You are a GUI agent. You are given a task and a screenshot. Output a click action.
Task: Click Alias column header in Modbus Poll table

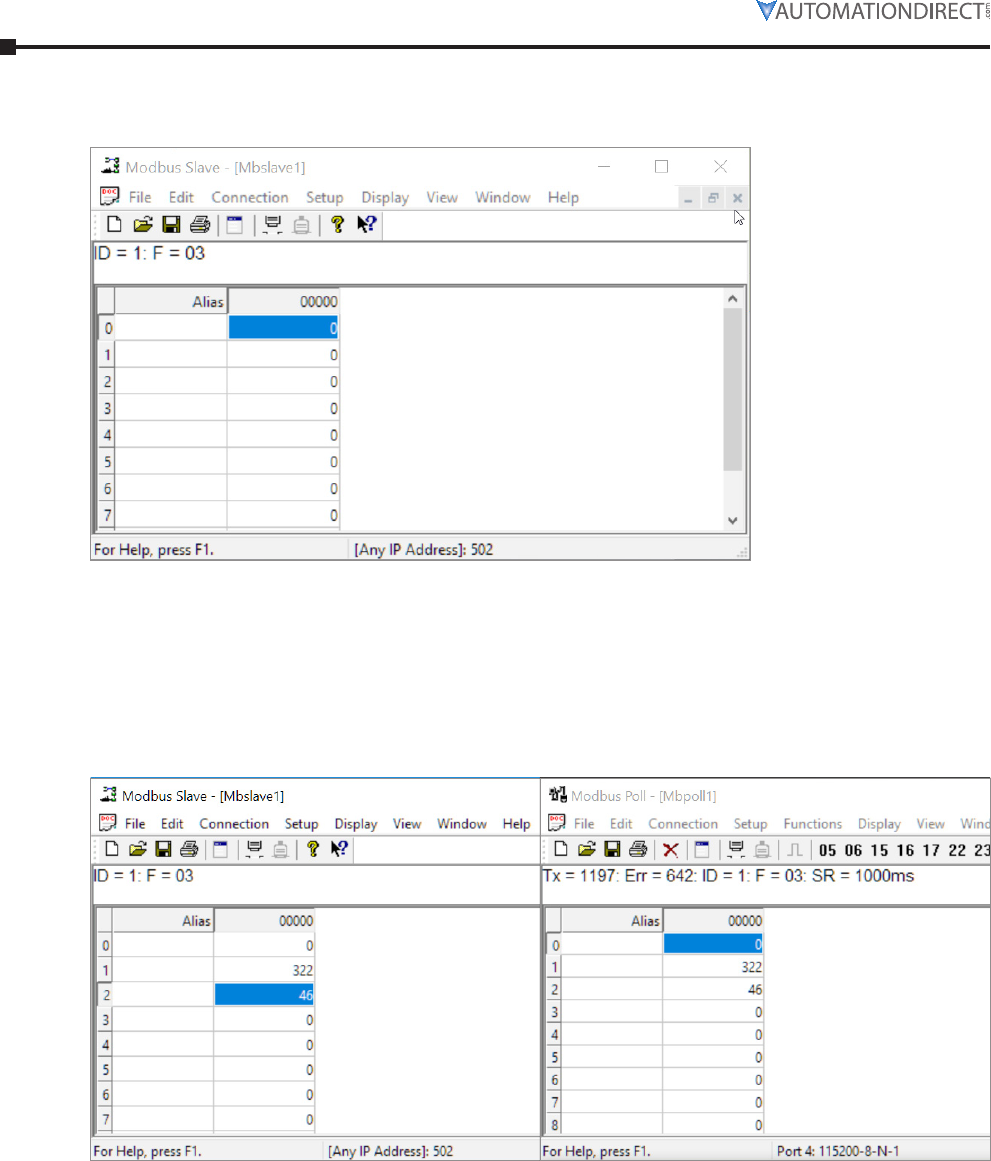point(613,920)
